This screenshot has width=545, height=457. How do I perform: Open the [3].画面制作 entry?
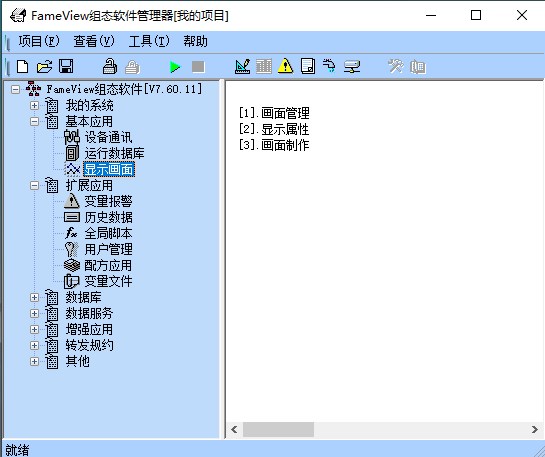point(274,145)
